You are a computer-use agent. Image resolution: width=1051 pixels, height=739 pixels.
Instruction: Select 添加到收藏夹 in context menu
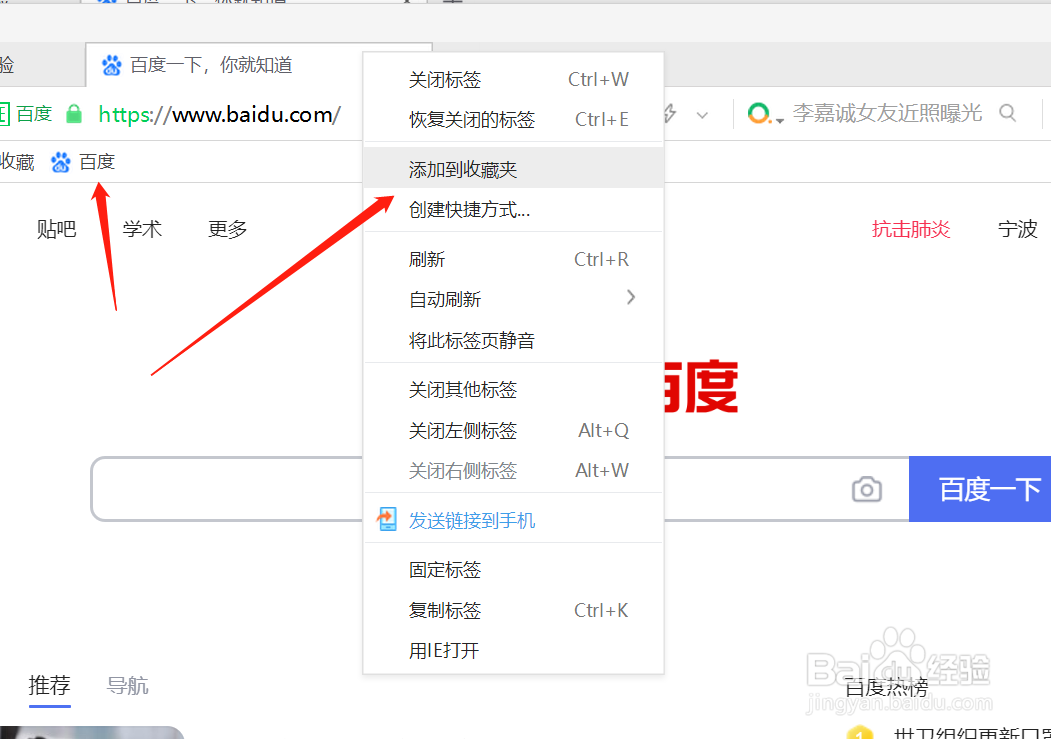[513, 169]
